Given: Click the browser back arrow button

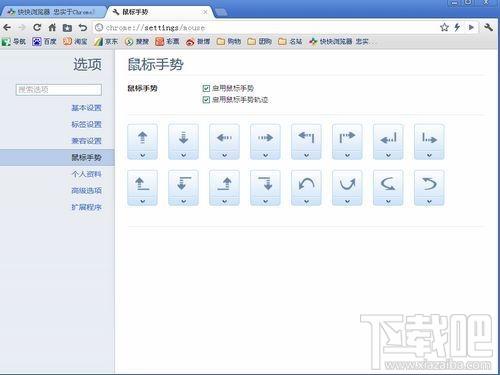Looking at the screenshot, I should click(7, 27).
